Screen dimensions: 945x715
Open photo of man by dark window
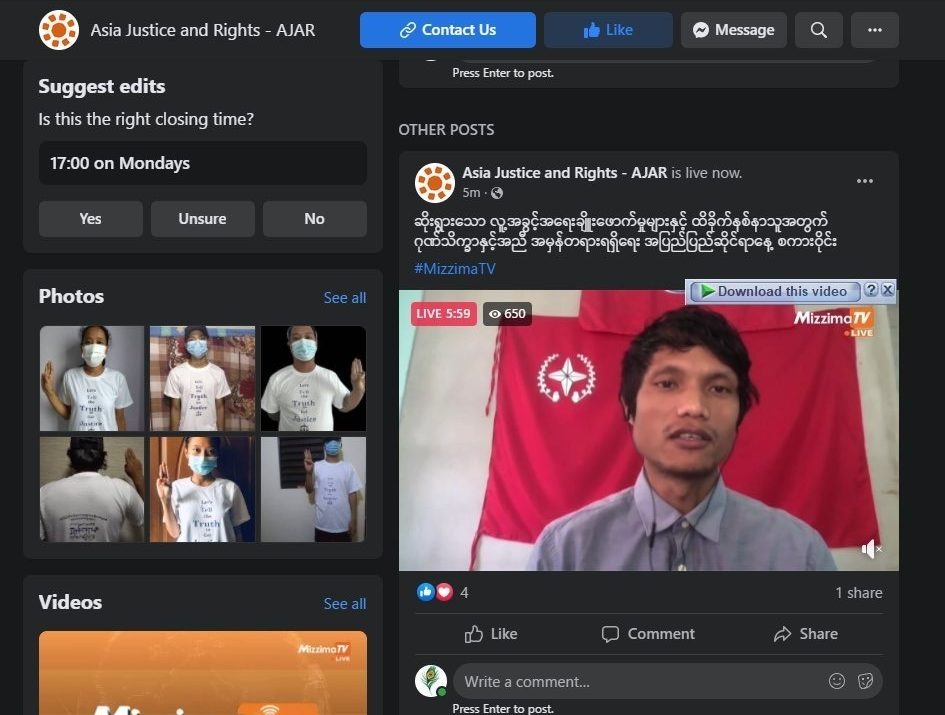tap(313, 490)
